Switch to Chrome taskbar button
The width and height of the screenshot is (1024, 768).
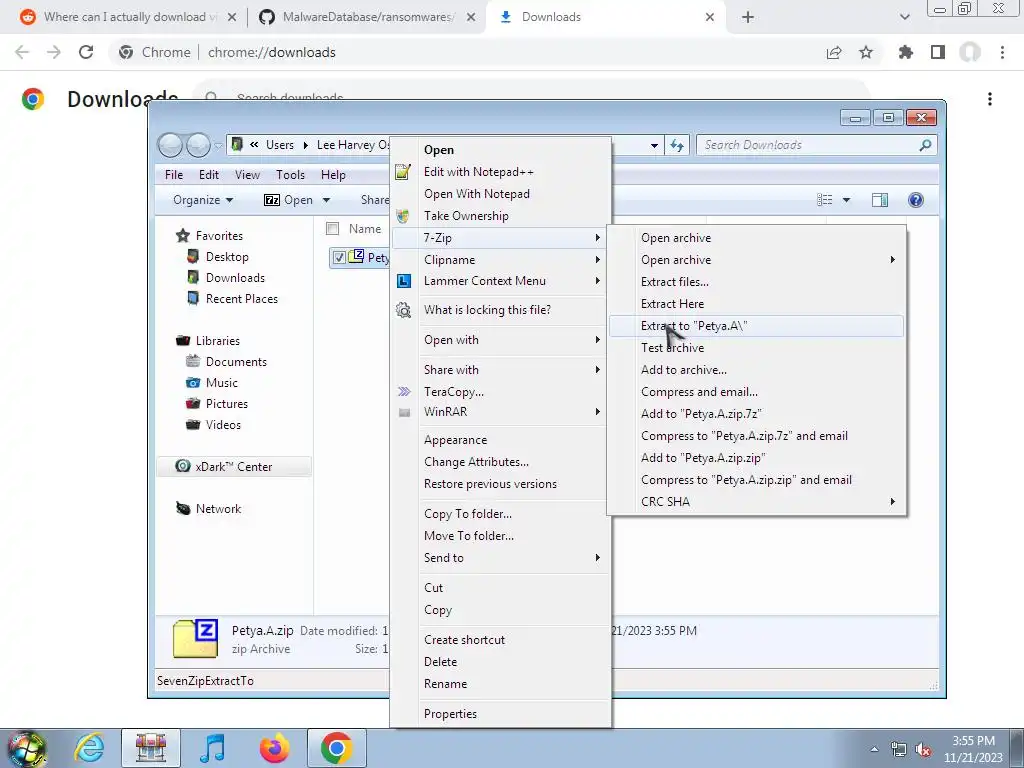[337, 748]
